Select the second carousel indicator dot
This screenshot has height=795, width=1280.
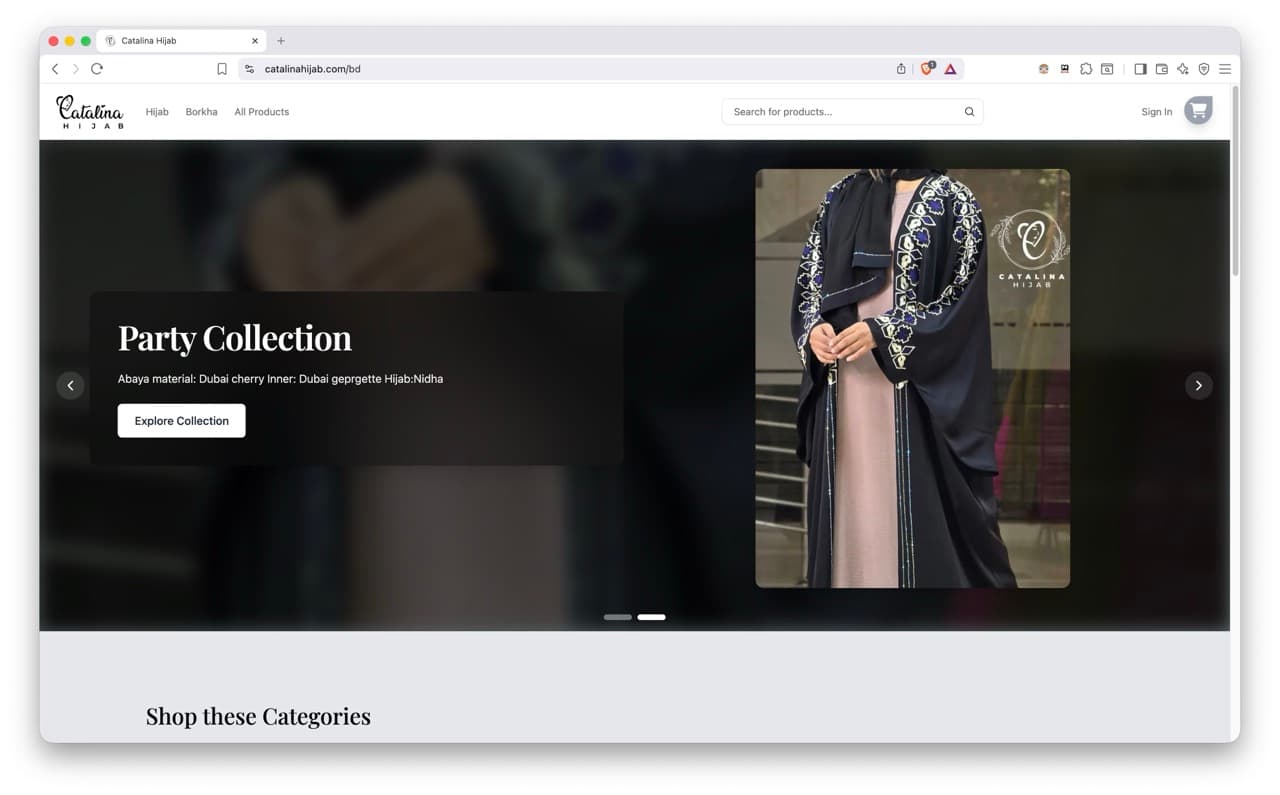click(651, 617)
